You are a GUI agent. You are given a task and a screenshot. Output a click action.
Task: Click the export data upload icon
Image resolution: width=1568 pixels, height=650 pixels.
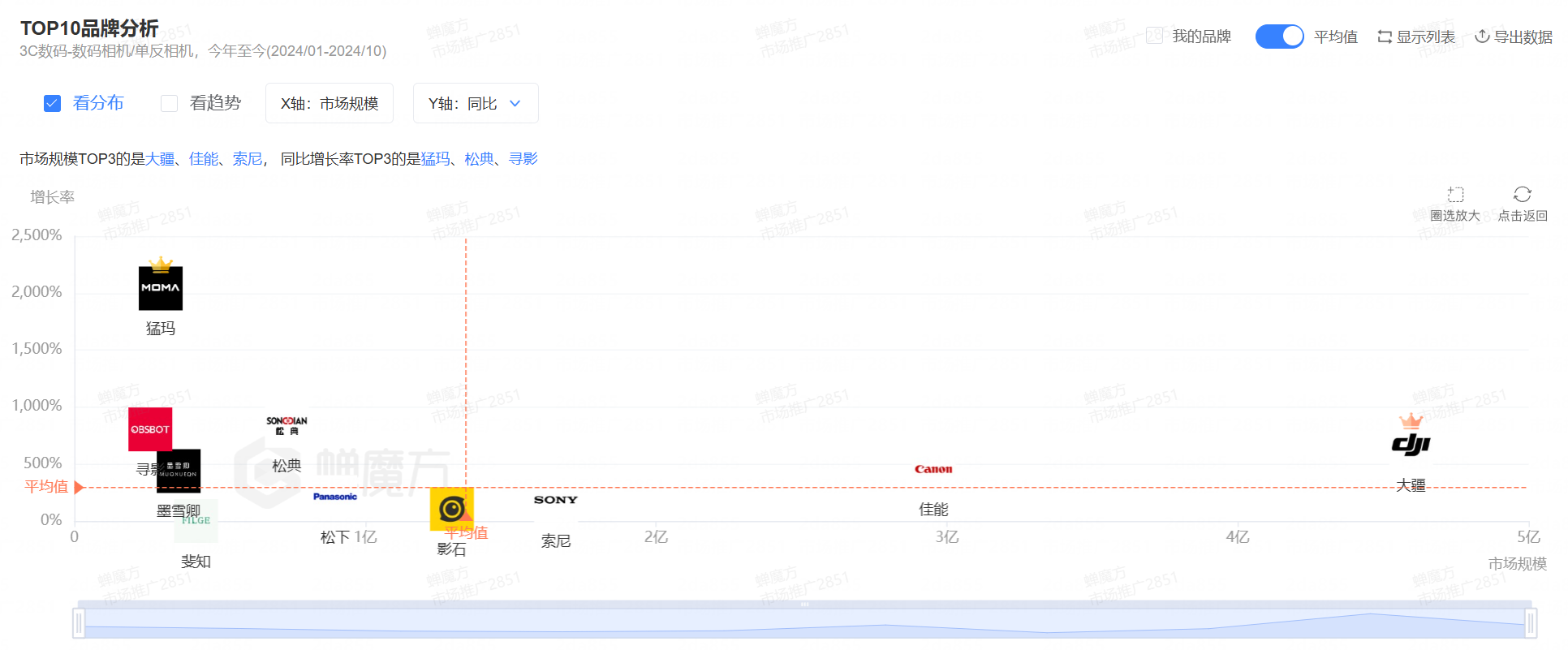tap(1482, 37)
